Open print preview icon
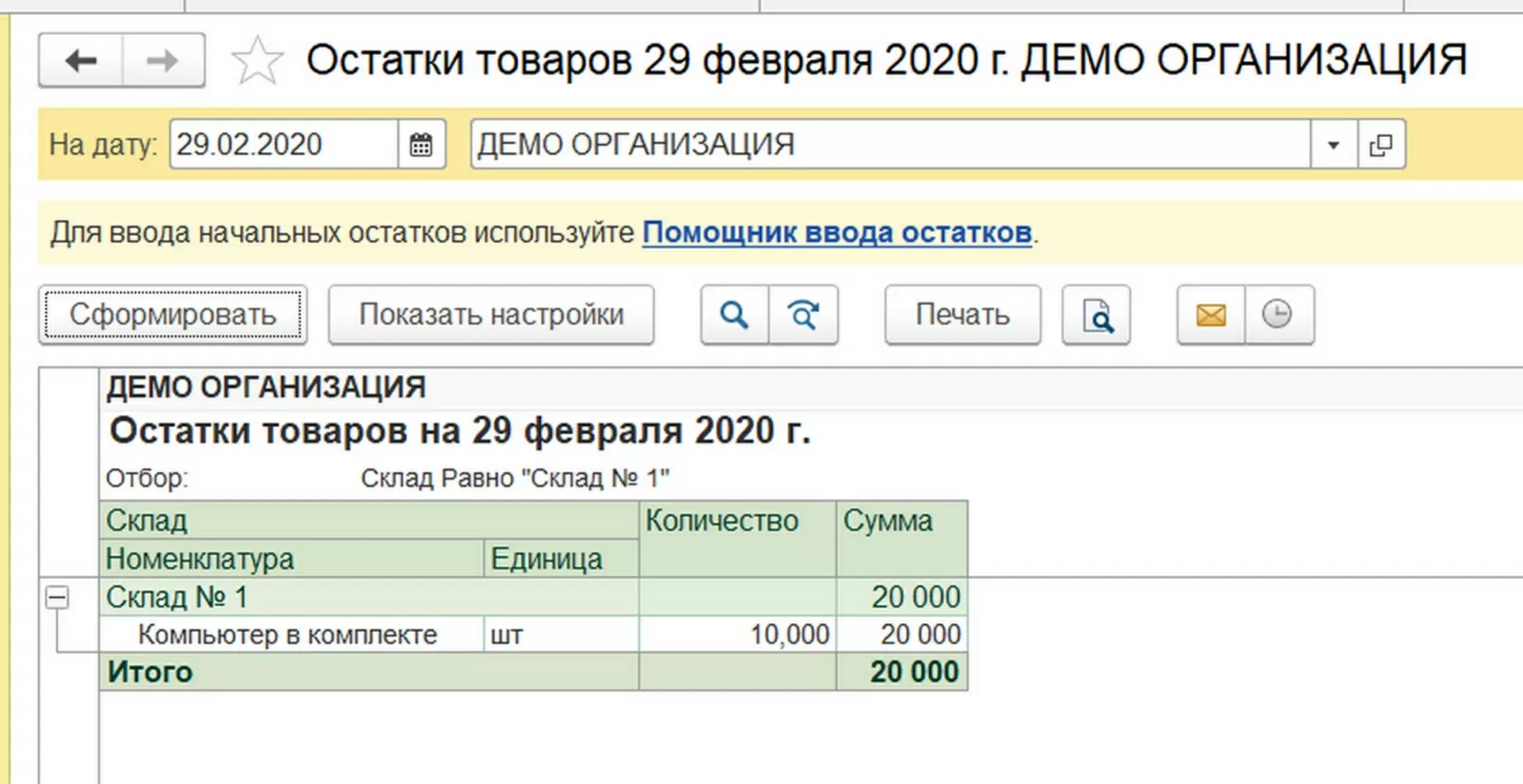Image resolution: width=1523 pixels, height=784 pixels. [x=1097, y=315]
